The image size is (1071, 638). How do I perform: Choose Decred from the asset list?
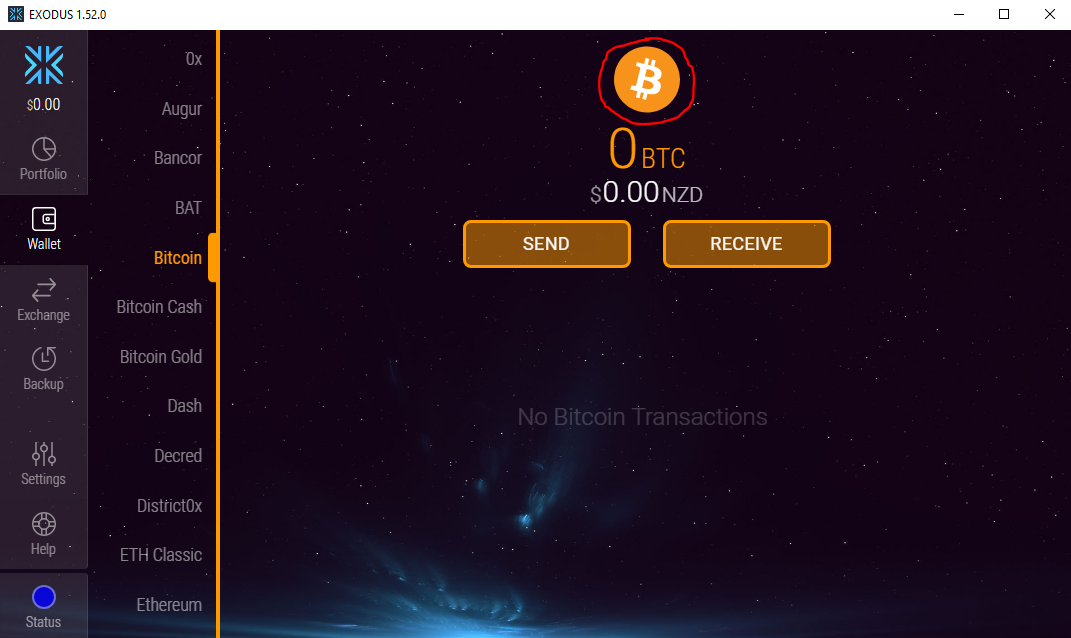click(178, 456)
